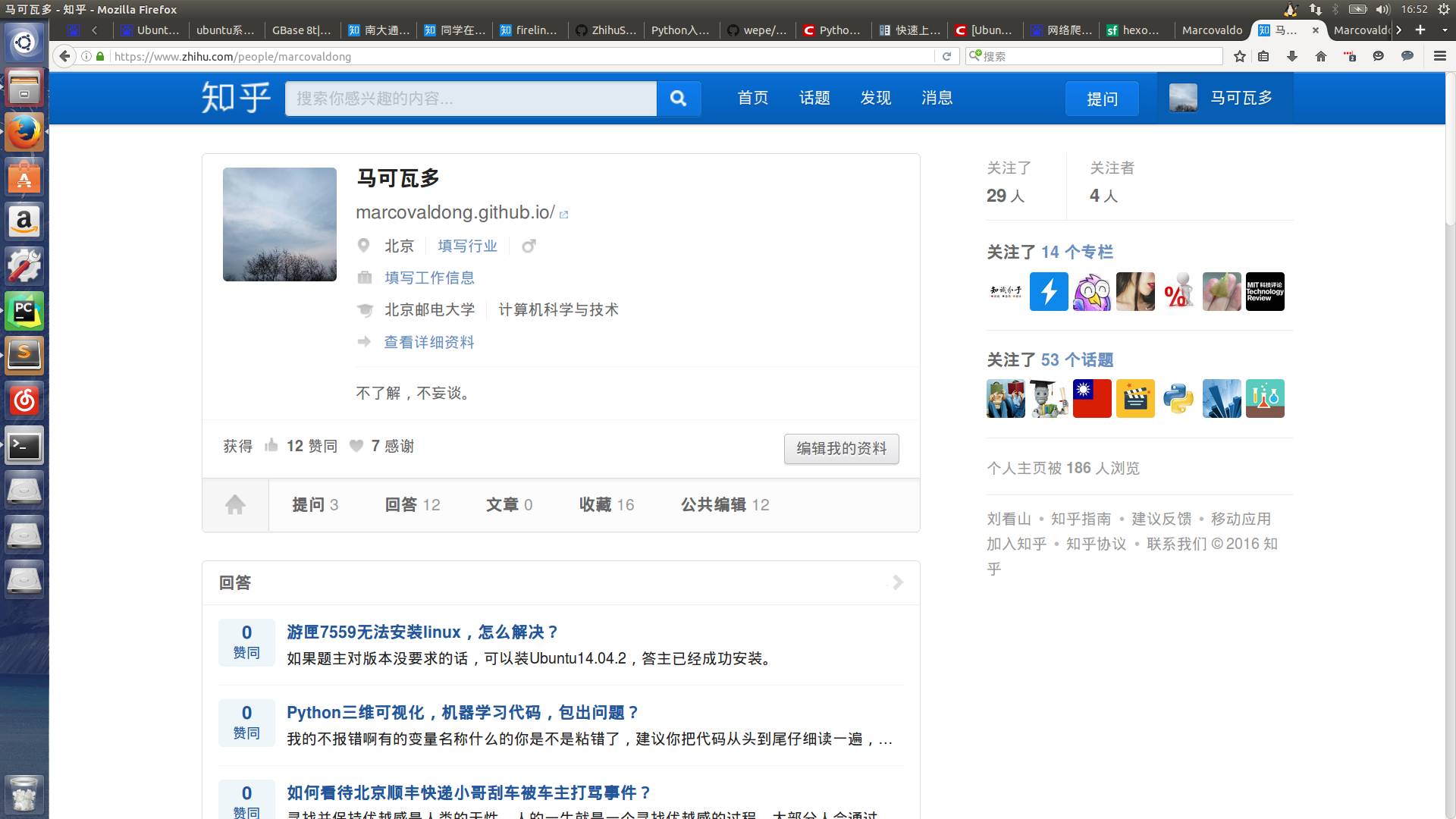Open the 消息 nav item
The height and width of the screenshot is (819, 1456).
937,98
